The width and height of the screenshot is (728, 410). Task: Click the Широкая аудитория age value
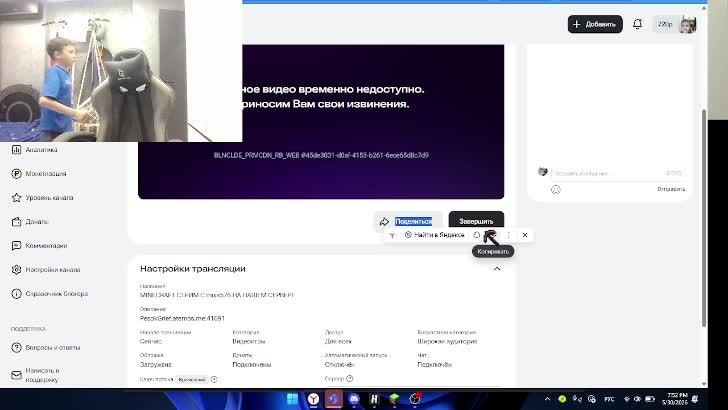[x=447, y=341]
